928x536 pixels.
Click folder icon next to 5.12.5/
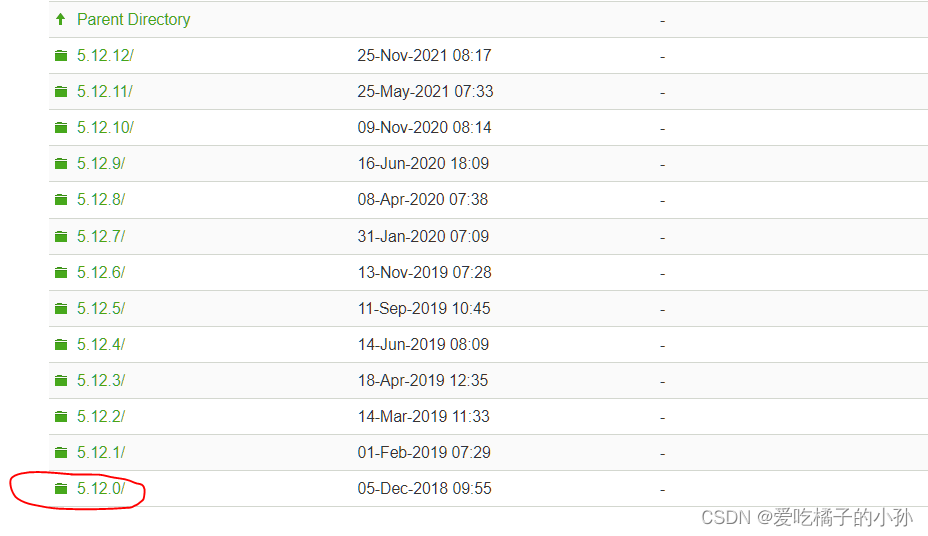[x=61, y=309]
